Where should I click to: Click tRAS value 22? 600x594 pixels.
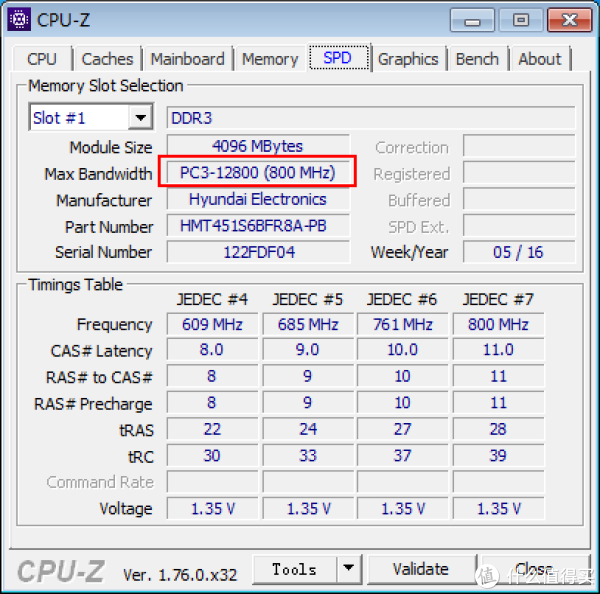pyautogui.click(x=212, y=429)
